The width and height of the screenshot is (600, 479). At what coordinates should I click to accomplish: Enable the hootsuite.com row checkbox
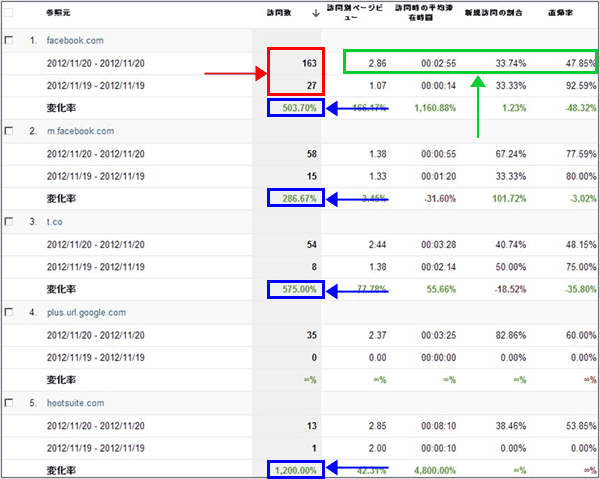coord(8,403)
